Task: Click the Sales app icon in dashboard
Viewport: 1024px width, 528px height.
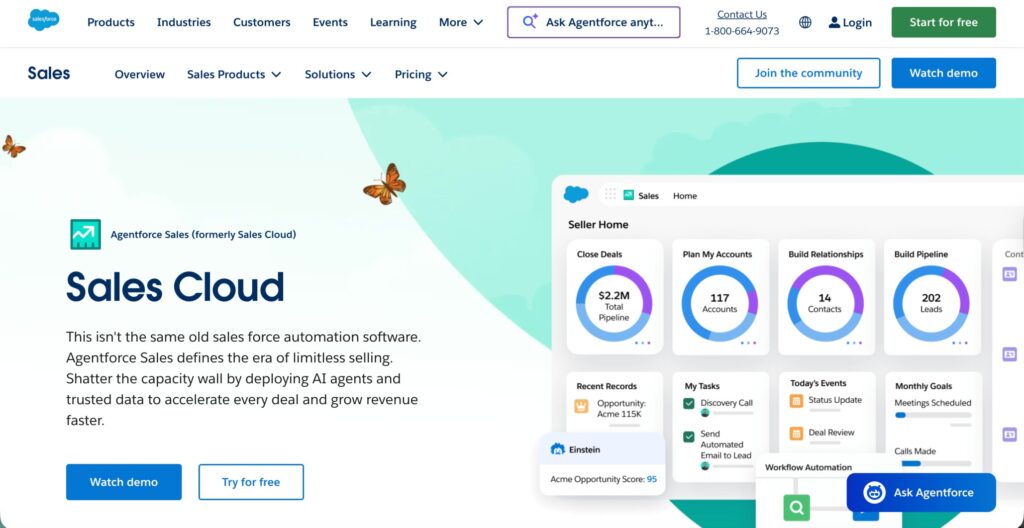Action: [x=628, y=195]
